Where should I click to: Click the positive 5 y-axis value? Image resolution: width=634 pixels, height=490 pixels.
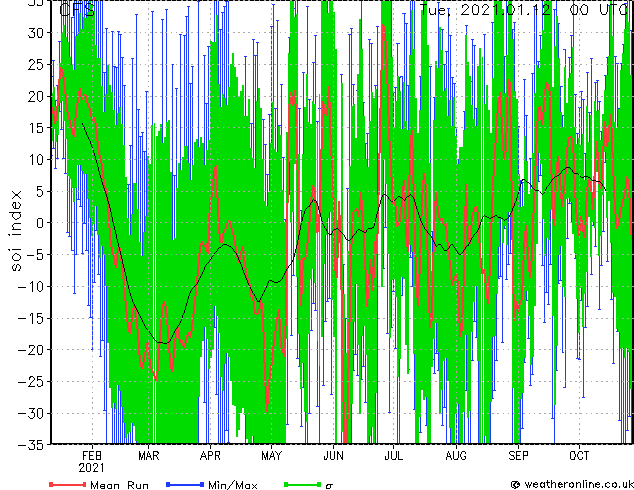pyautogui.click(x=41, y=191)
